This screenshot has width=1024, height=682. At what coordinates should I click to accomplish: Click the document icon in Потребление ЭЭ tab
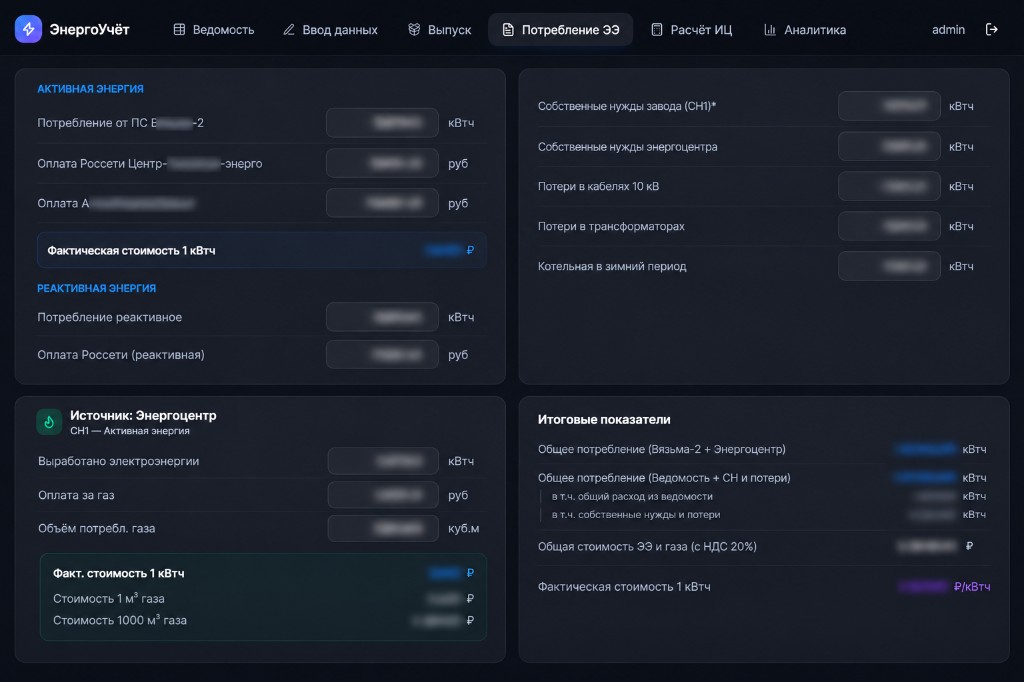(507, 29)
